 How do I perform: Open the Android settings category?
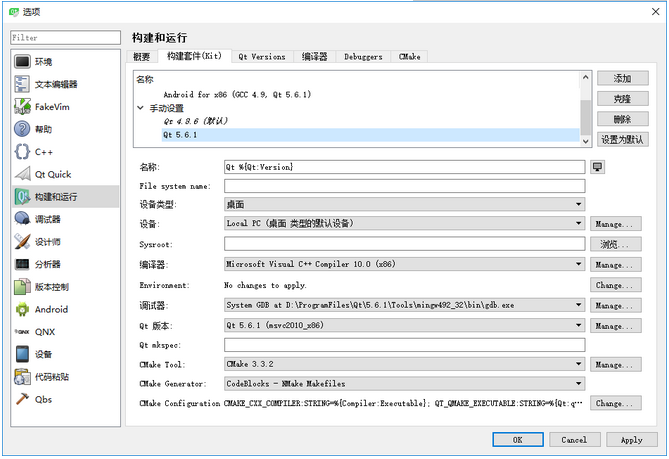click(65, 309)
